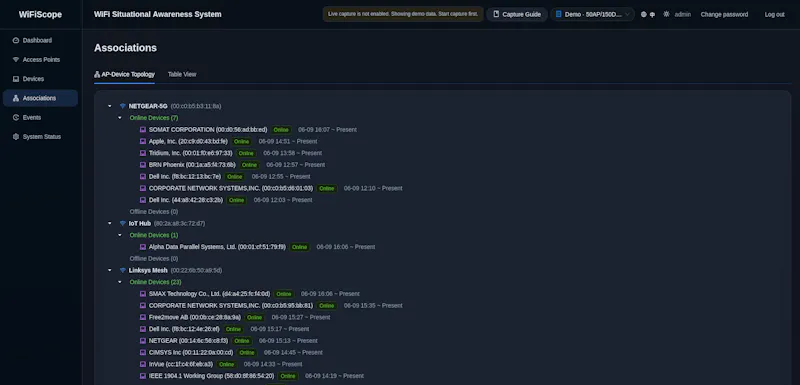Click device icon for SOMAT CORPORATION row

[143, 130]
